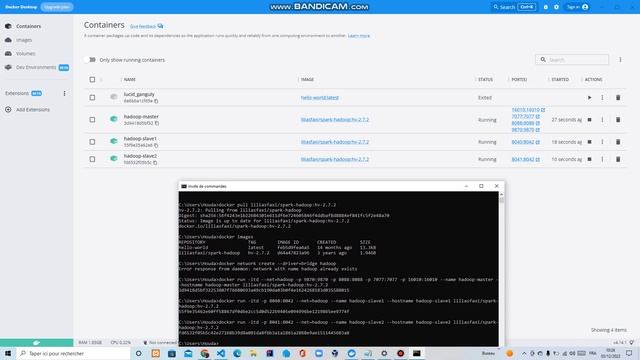Open the Bandicam recorder taskbar icon
This screenshot has width=640, height=360.
[x=400, y=353]
